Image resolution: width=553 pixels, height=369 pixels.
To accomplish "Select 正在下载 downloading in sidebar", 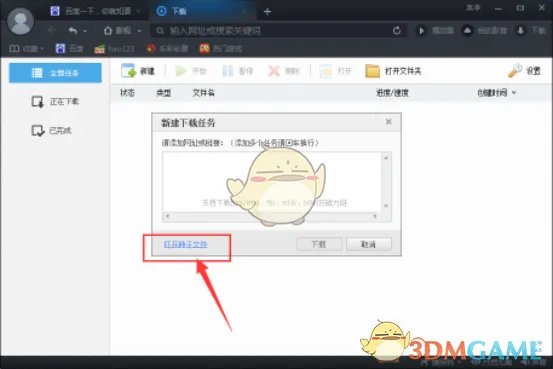I will pos(55,102).
